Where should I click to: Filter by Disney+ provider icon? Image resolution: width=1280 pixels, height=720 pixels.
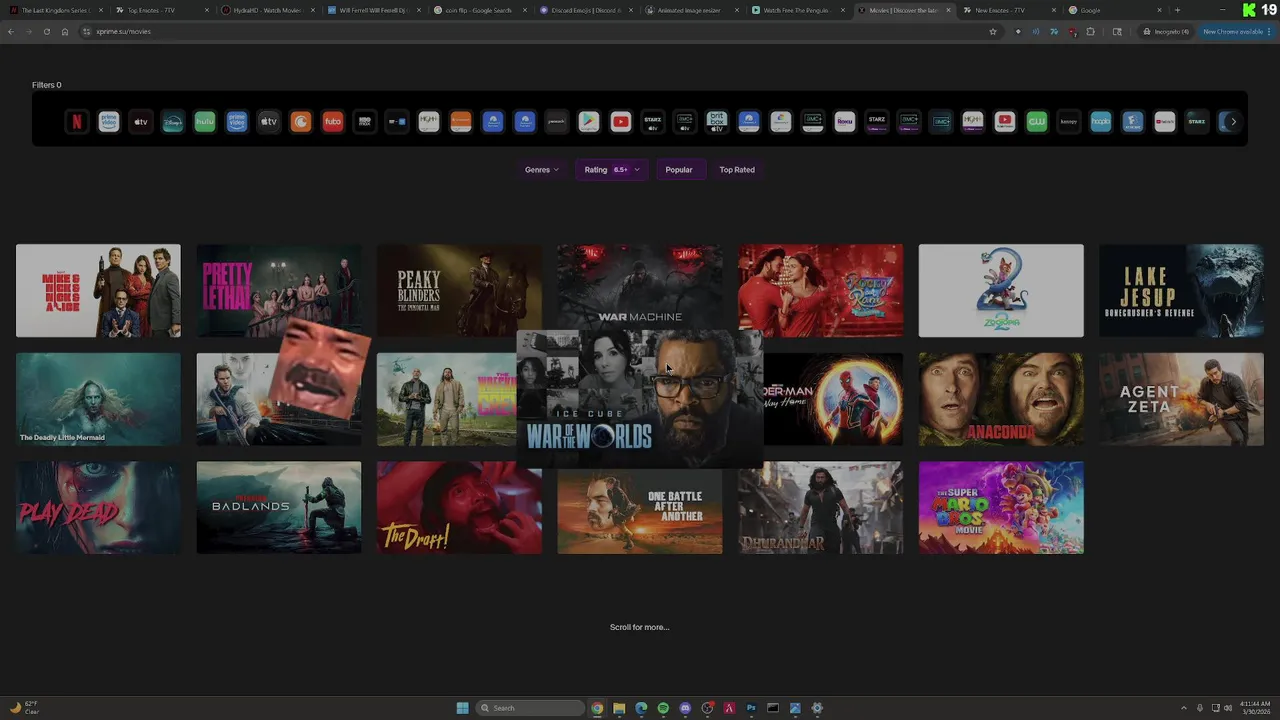pyautogui.click(x=173, y=122)
